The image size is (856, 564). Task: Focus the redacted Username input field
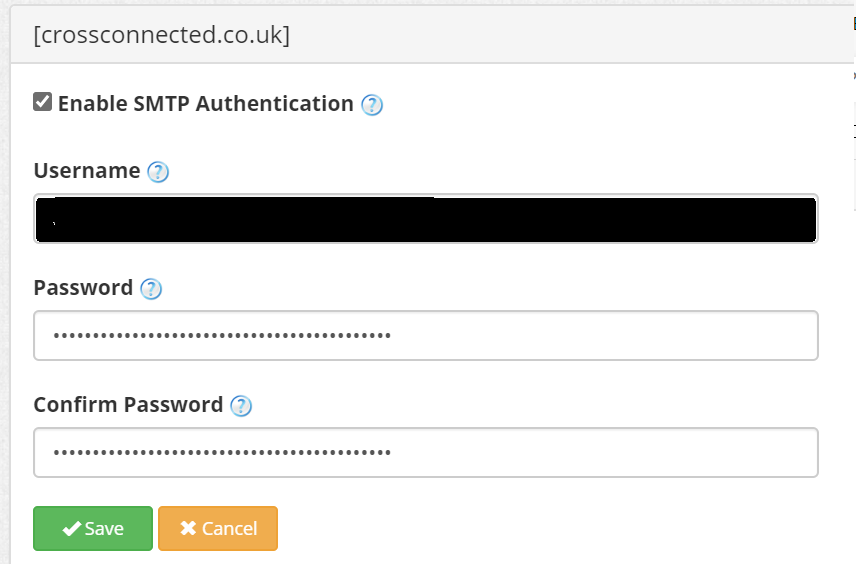tap(426, 218)
